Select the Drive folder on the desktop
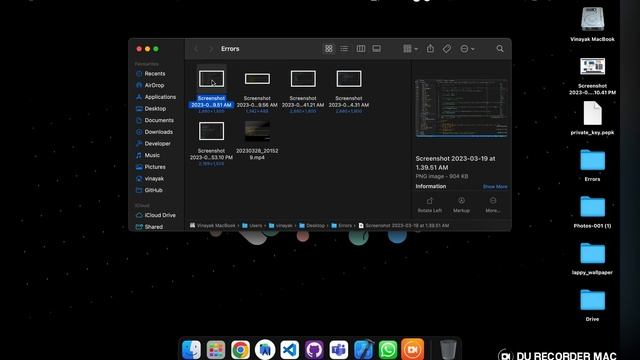Image resolution: width=640 pixels, height=360 pixels. 592,300
